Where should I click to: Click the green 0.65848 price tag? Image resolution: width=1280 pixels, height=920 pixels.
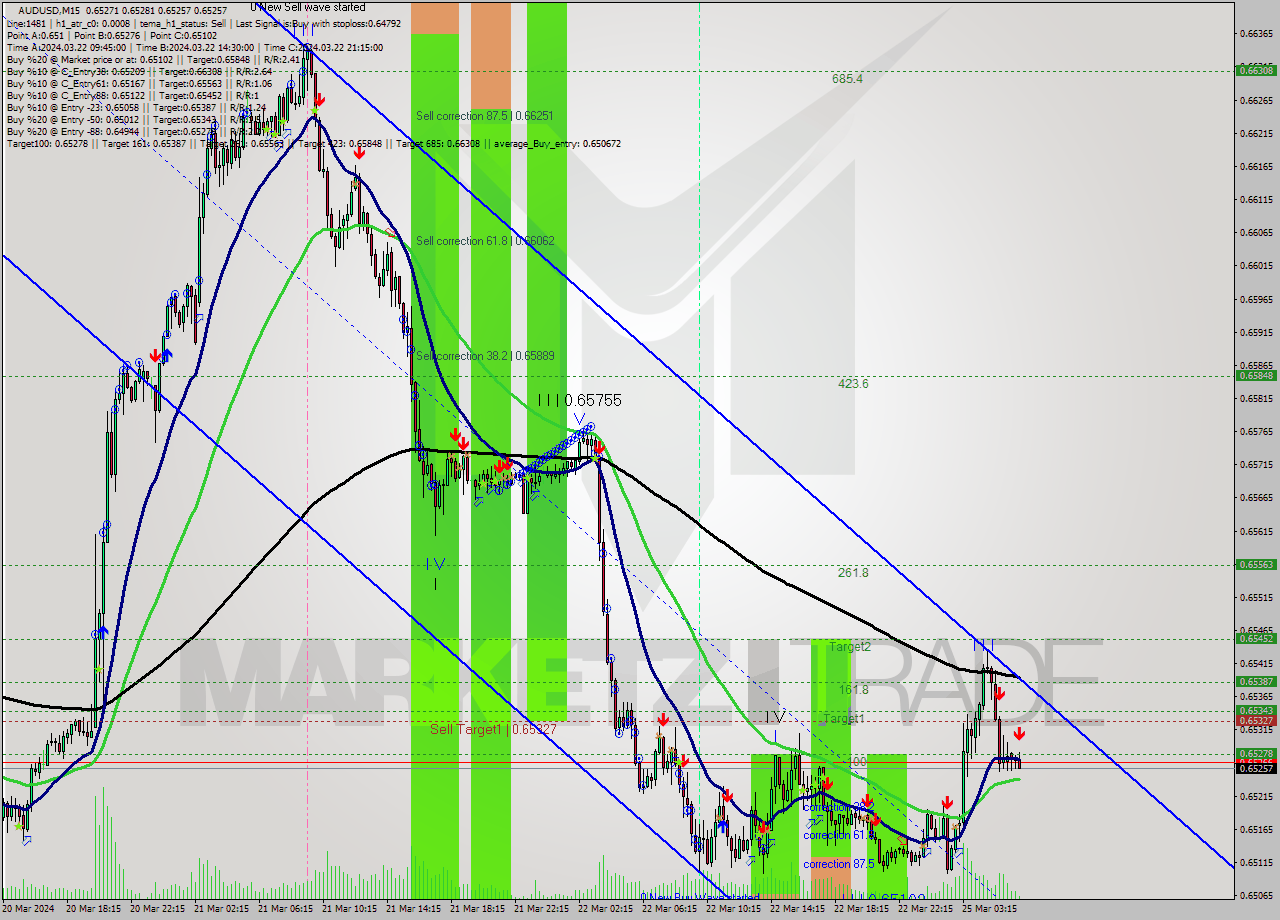[1256, 376]
